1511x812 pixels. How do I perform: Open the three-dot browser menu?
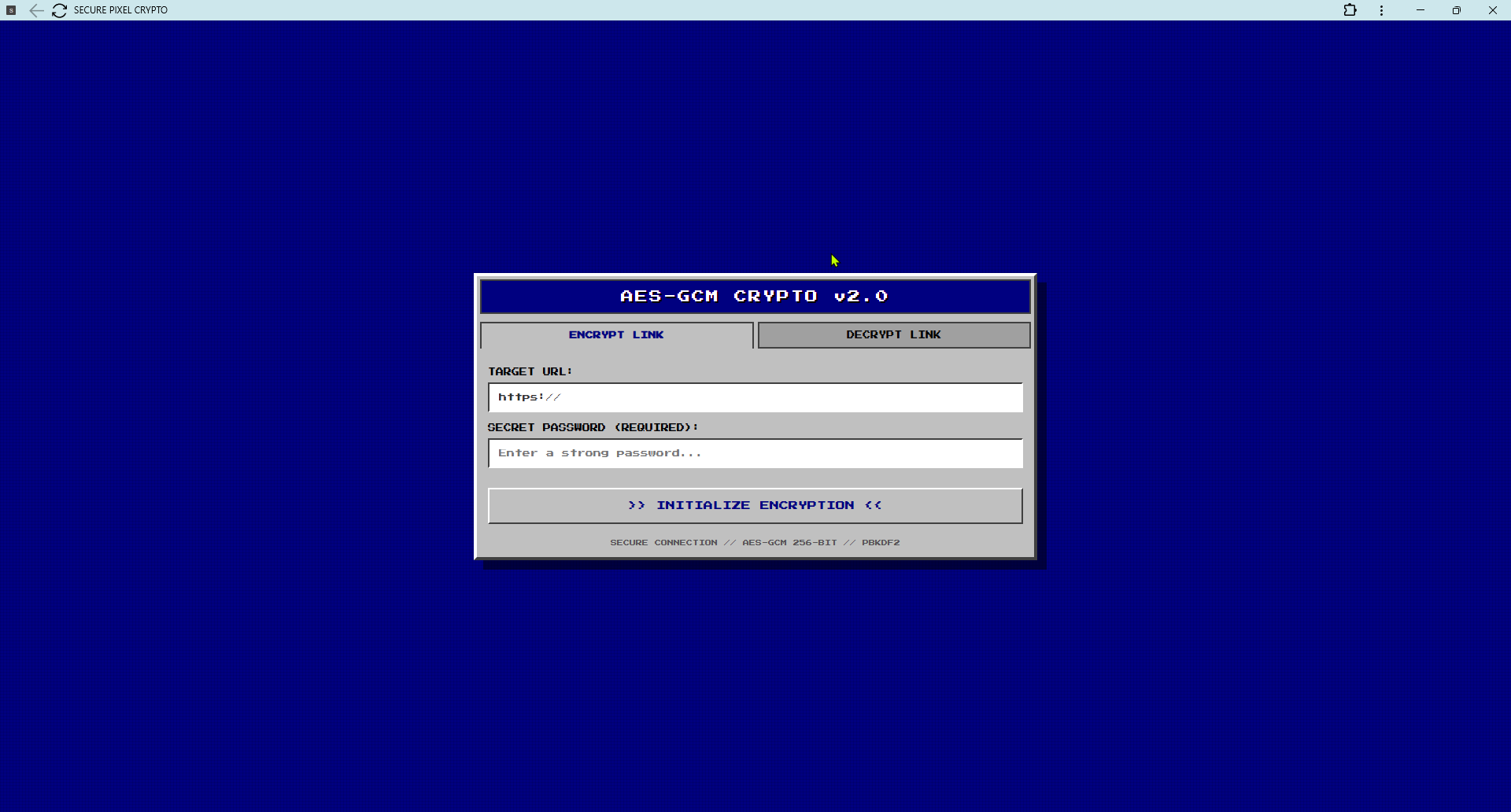pyautogui.click(x=1381, y=10)
